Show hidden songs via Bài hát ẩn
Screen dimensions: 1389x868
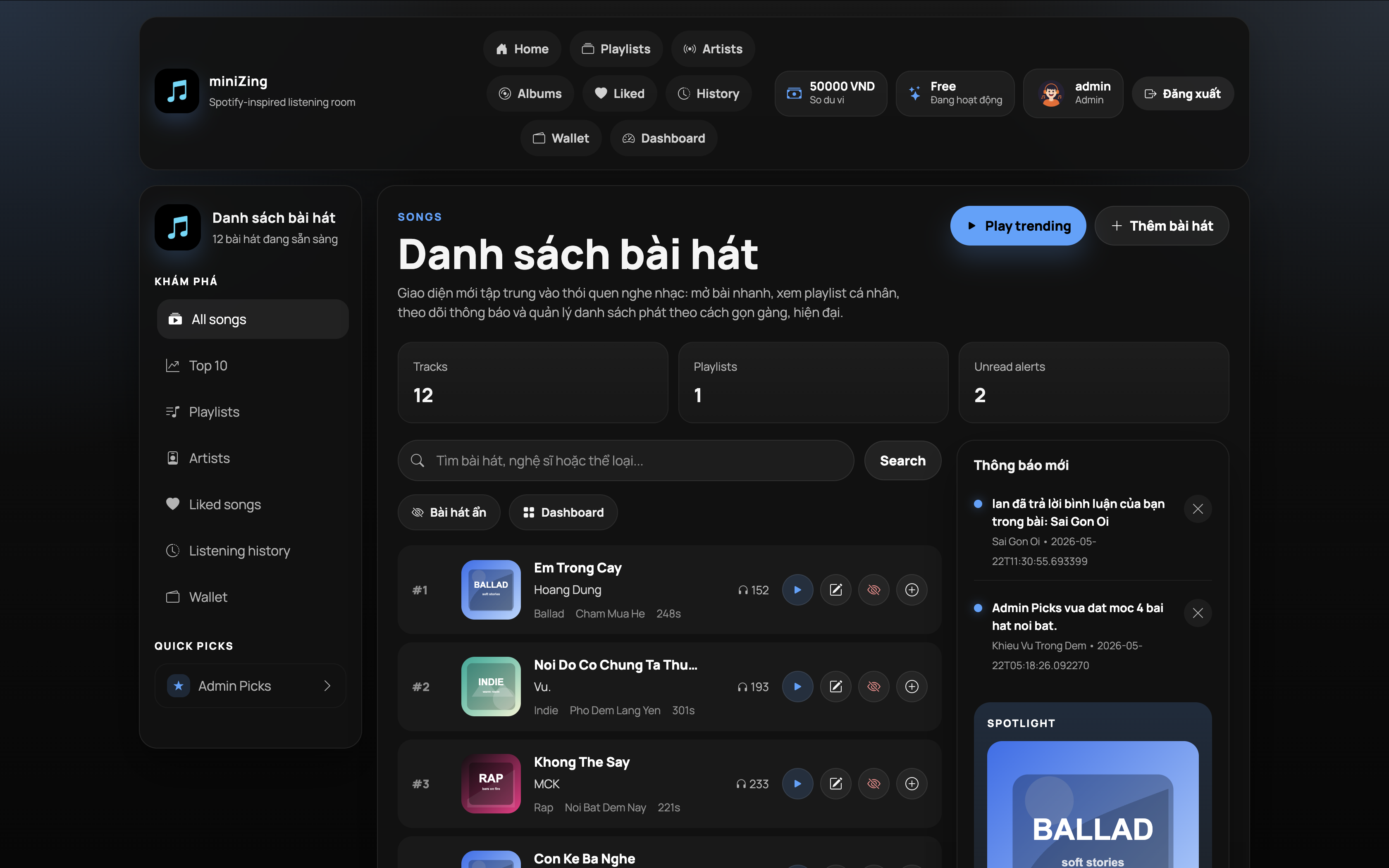[x=449, y=512]
